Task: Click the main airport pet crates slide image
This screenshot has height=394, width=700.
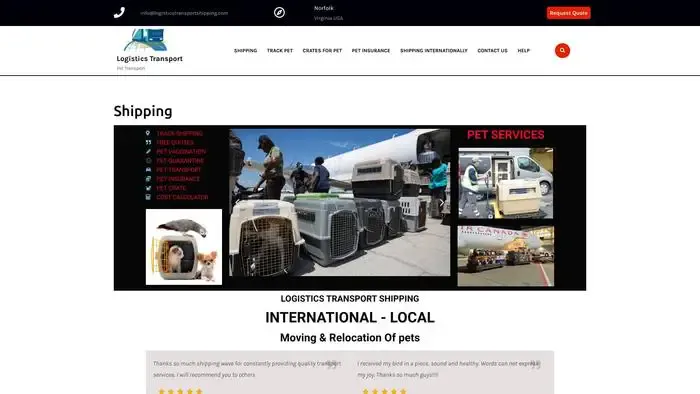Action: [340, 203]
